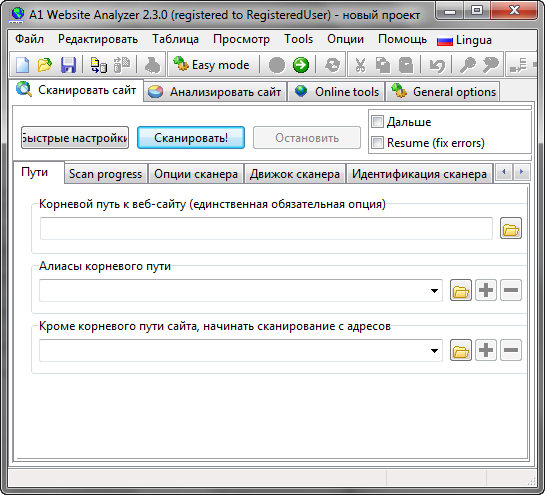This screenshot has height=495, width=545.
Task: Open the Опции сканера tab
Action: click(x=196, y=174)
